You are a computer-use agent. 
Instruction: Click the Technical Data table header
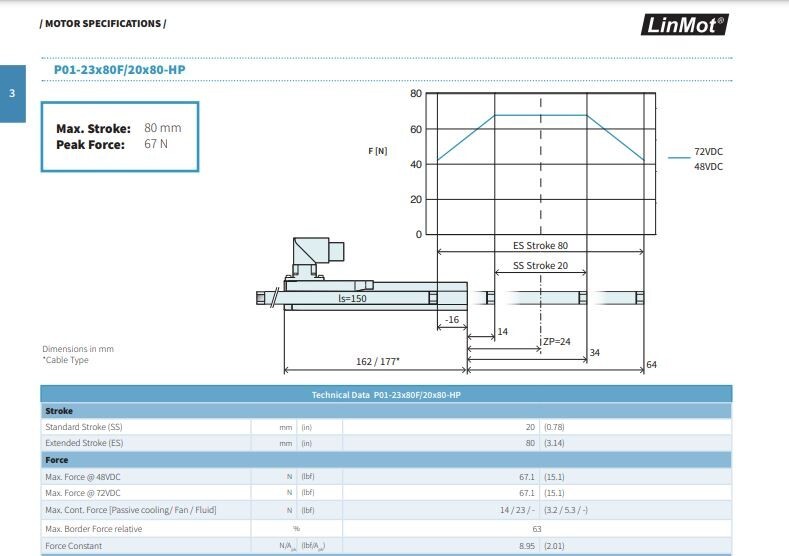(x=386, y=394)
